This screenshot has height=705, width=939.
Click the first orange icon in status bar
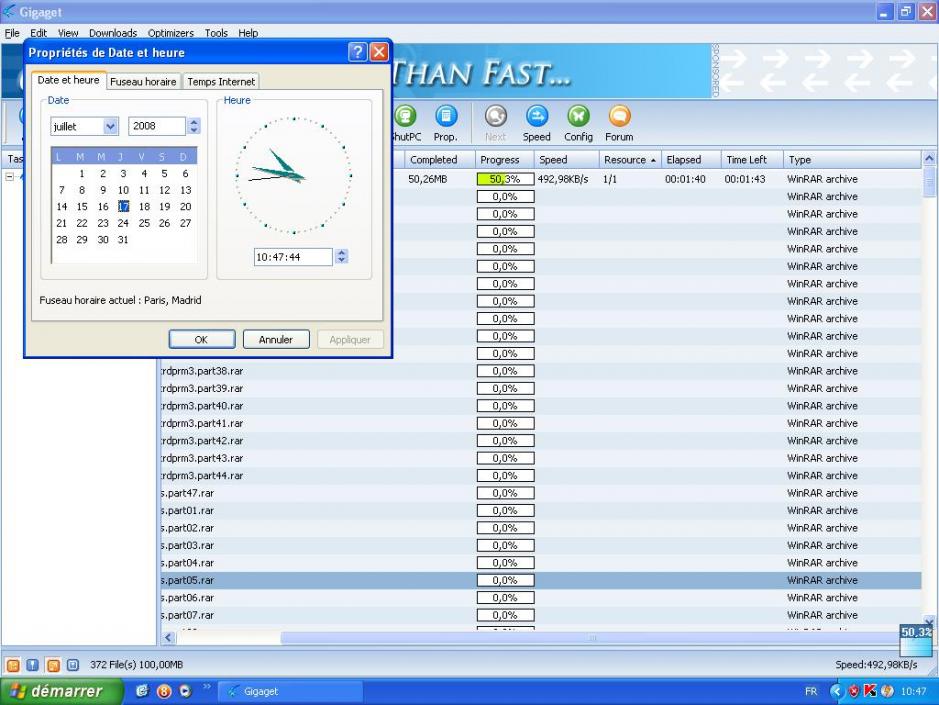pyautogui.click(x=14, y=664)
